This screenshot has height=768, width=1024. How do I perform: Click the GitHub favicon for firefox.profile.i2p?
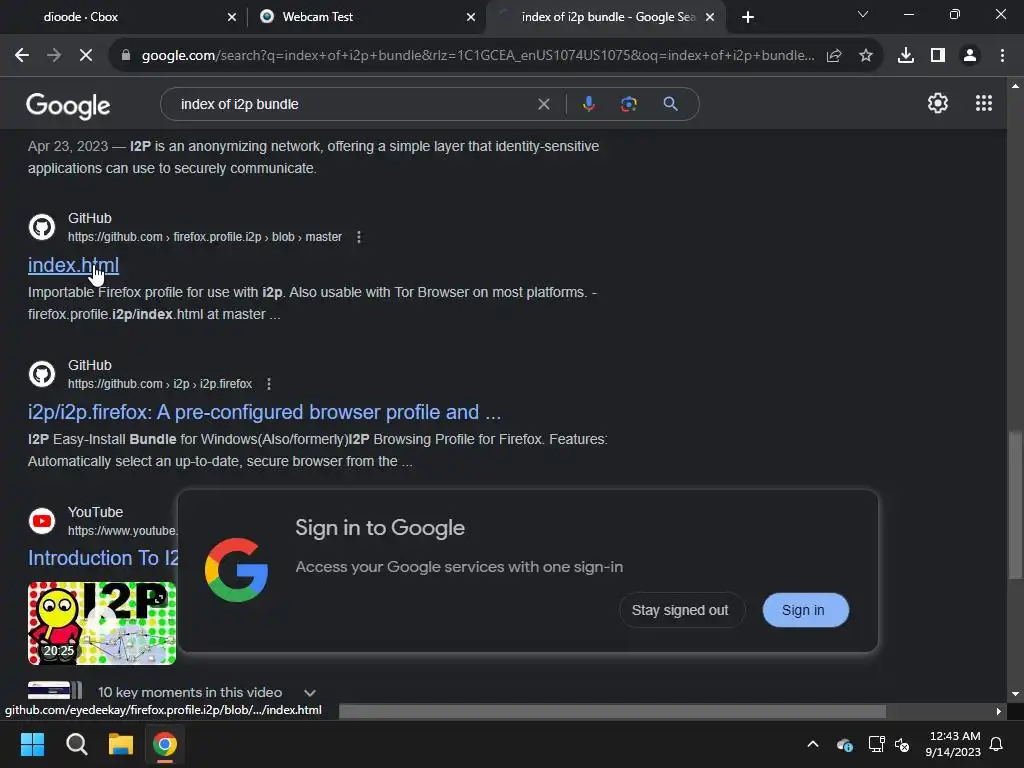click(x=42, y=227)
